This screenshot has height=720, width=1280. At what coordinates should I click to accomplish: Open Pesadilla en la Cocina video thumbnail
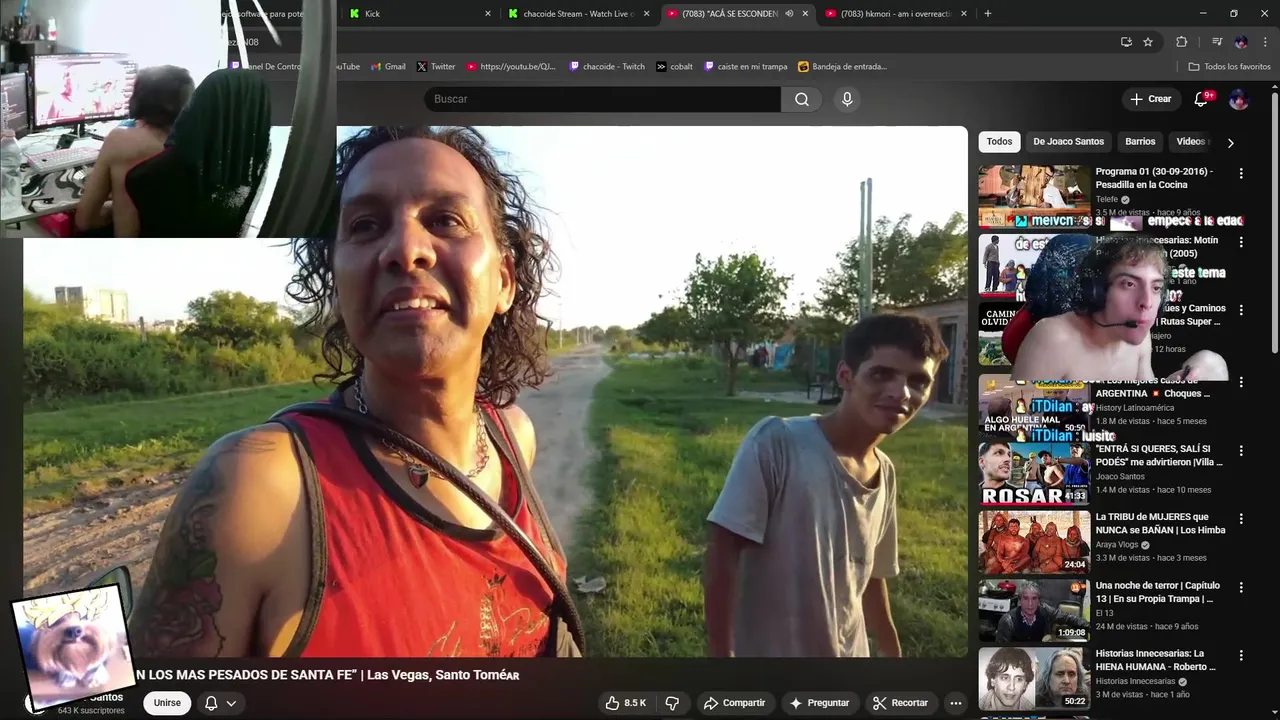point(1034,197)
